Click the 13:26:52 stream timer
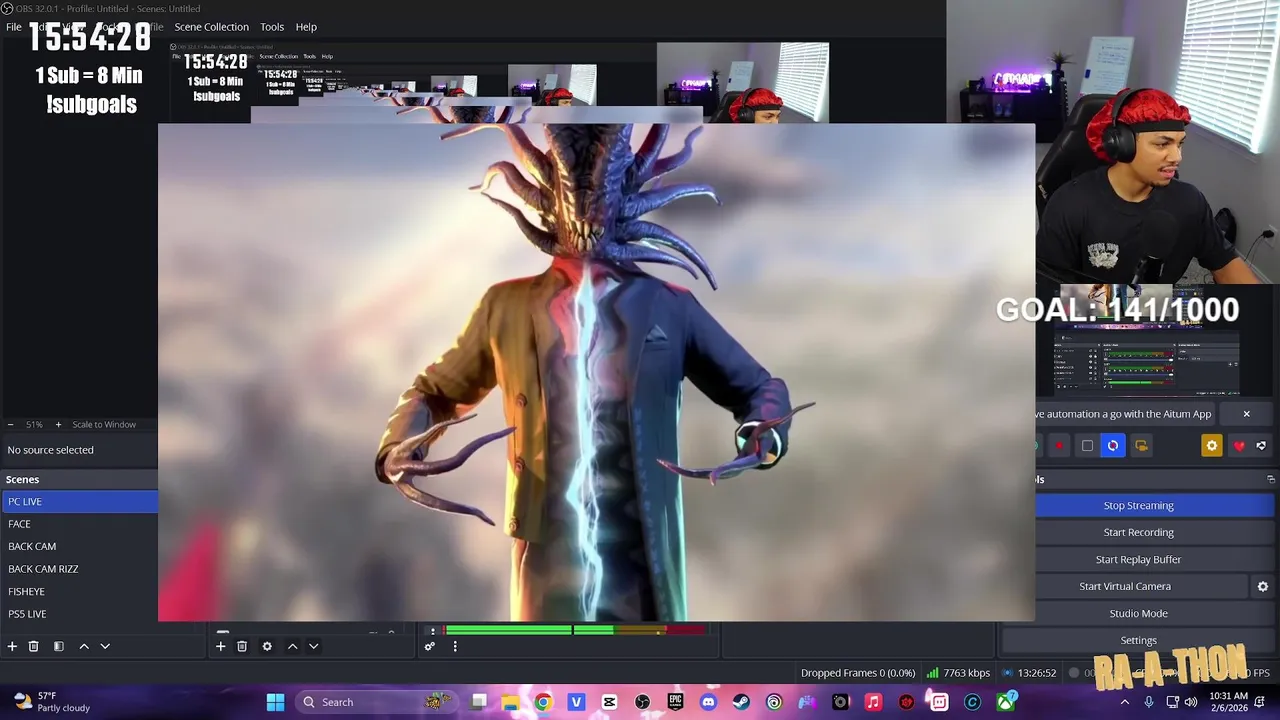 click(x=1029, y=673)
